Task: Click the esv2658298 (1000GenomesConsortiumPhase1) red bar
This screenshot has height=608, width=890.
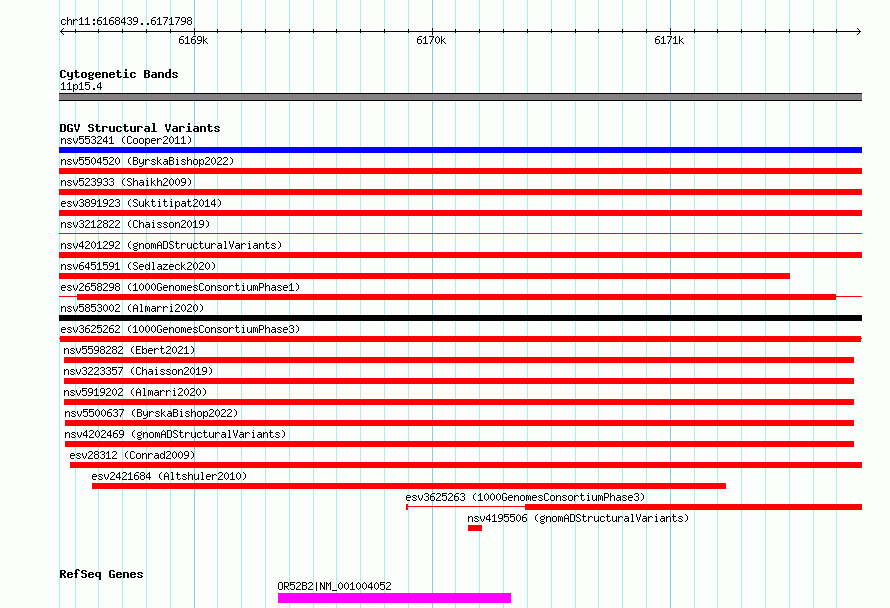Action: tap(456, 297)
